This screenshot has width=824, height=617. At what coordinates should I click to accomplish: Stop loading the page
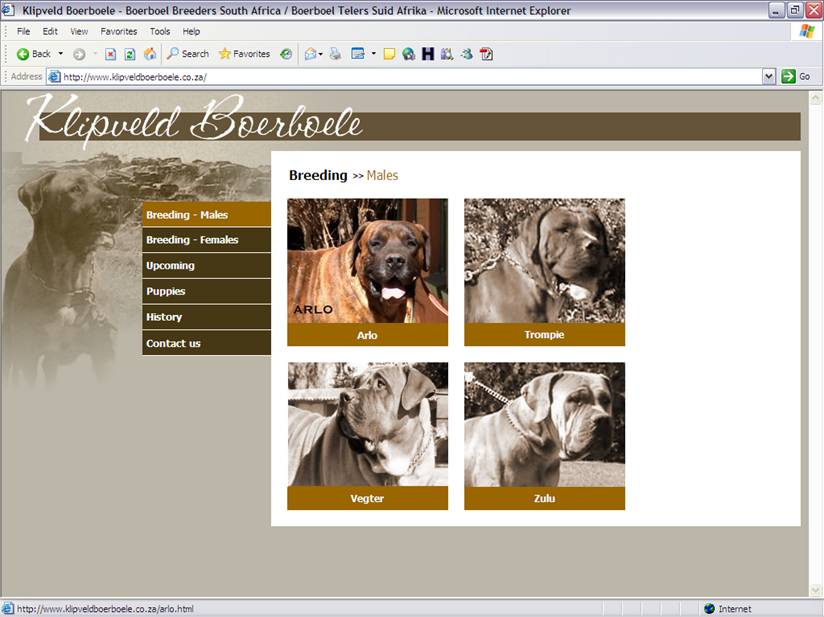point(110,54)
